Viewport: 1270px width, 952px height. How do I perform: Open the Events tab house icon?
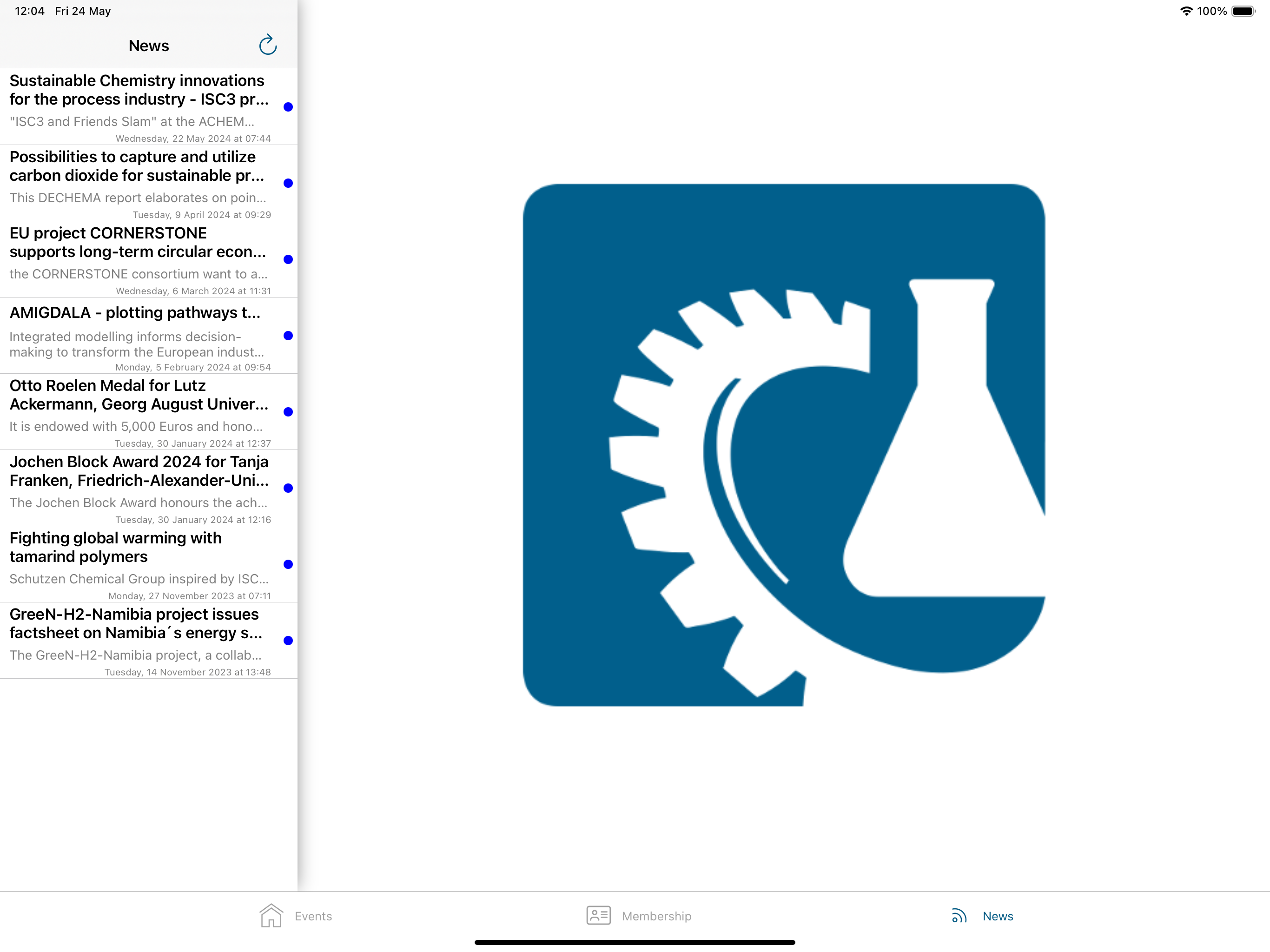271,915
